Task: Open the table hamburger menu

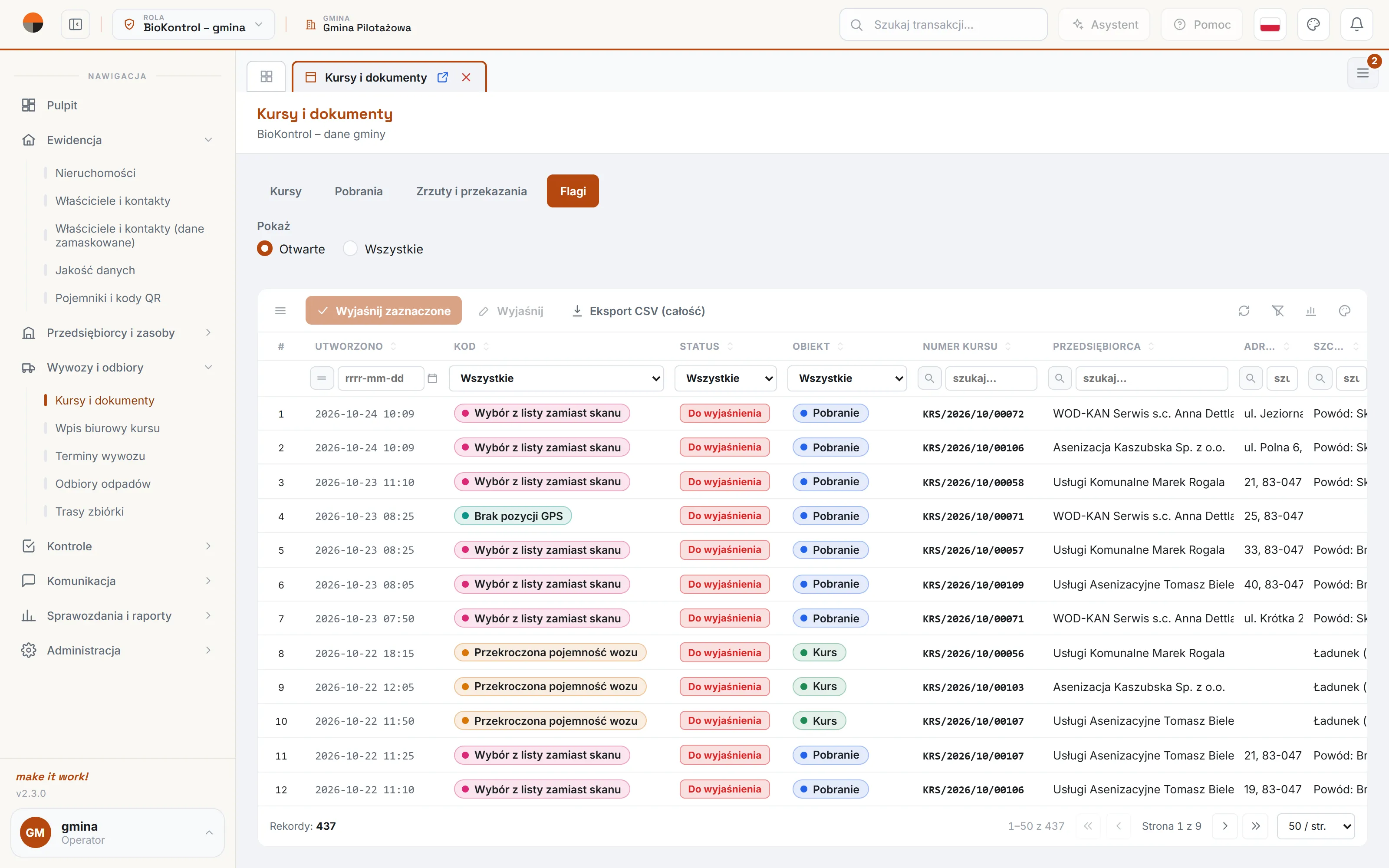Action: pos(280,311)
